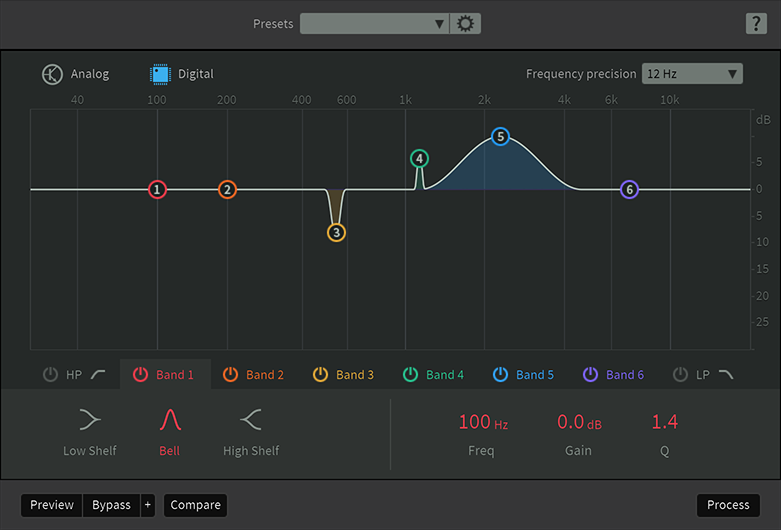This screenshot has height=530, width=781.
Task: Toggle Band 3 power button
Action: 320,374
